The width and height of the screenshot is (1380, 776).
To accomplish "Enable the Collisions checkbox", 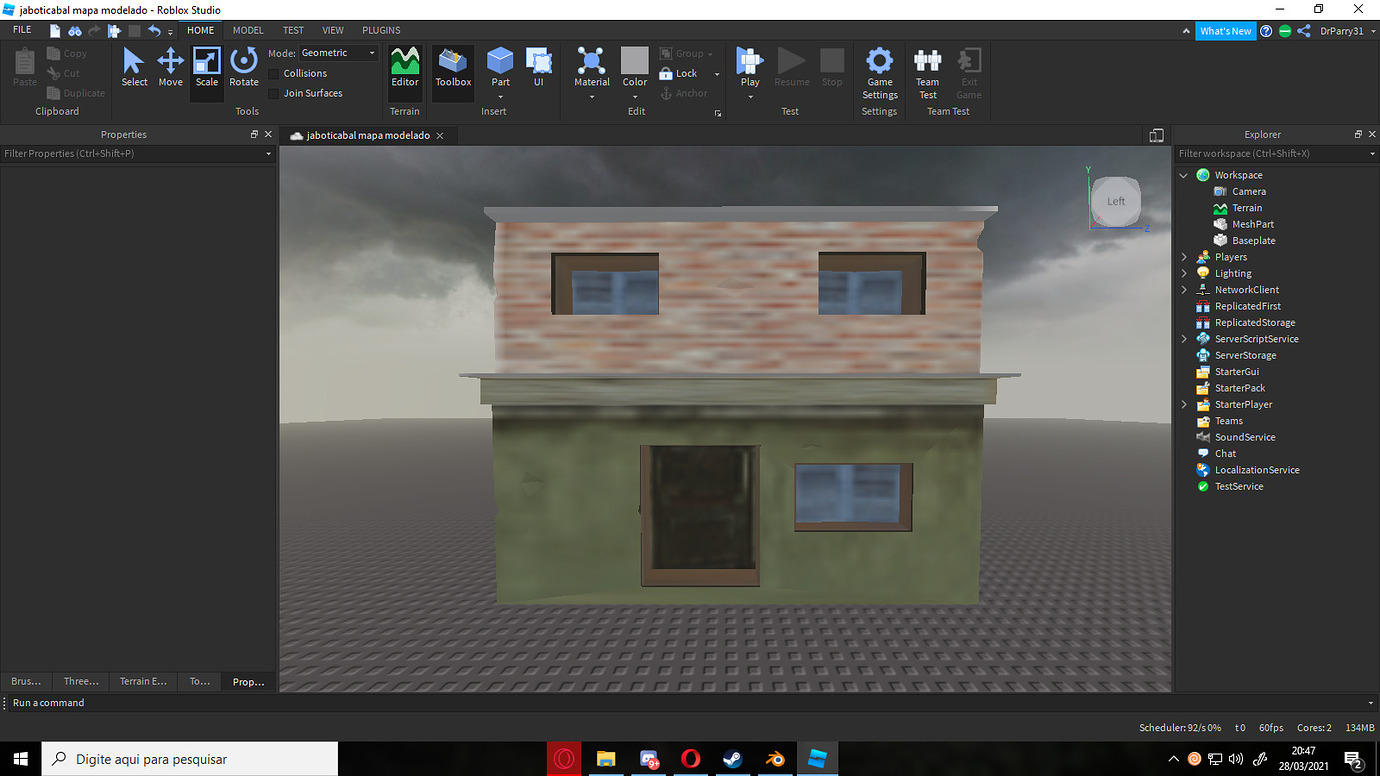I will [x=275, y=73].
